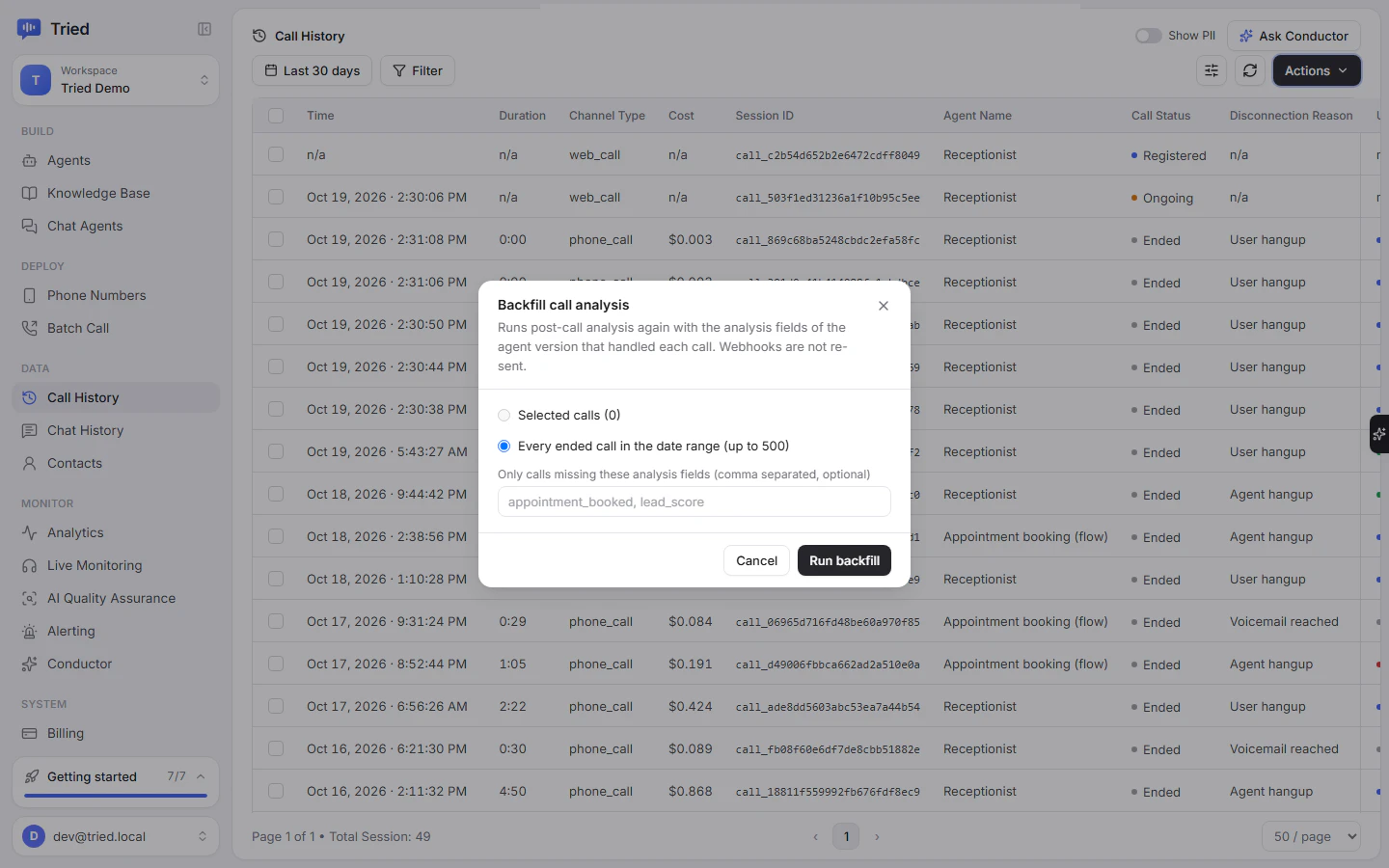Click the Batch Call icon
The image size is (1389, 868).
[30, 328]
